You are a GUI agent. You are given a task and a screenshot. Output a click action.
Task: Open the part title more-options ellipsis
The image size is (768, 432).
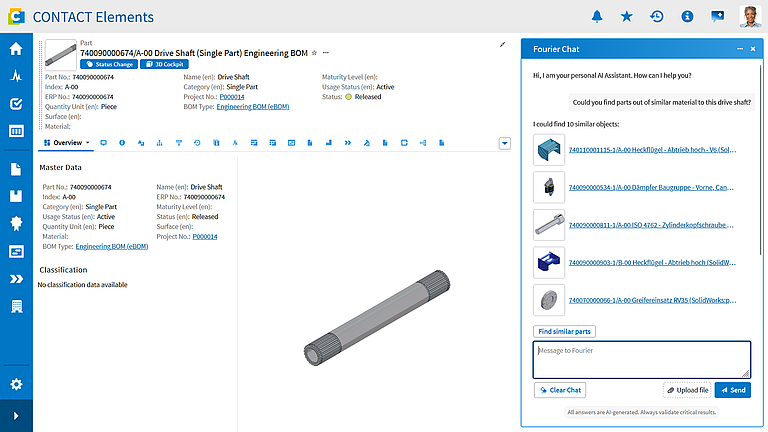(326, 53)
